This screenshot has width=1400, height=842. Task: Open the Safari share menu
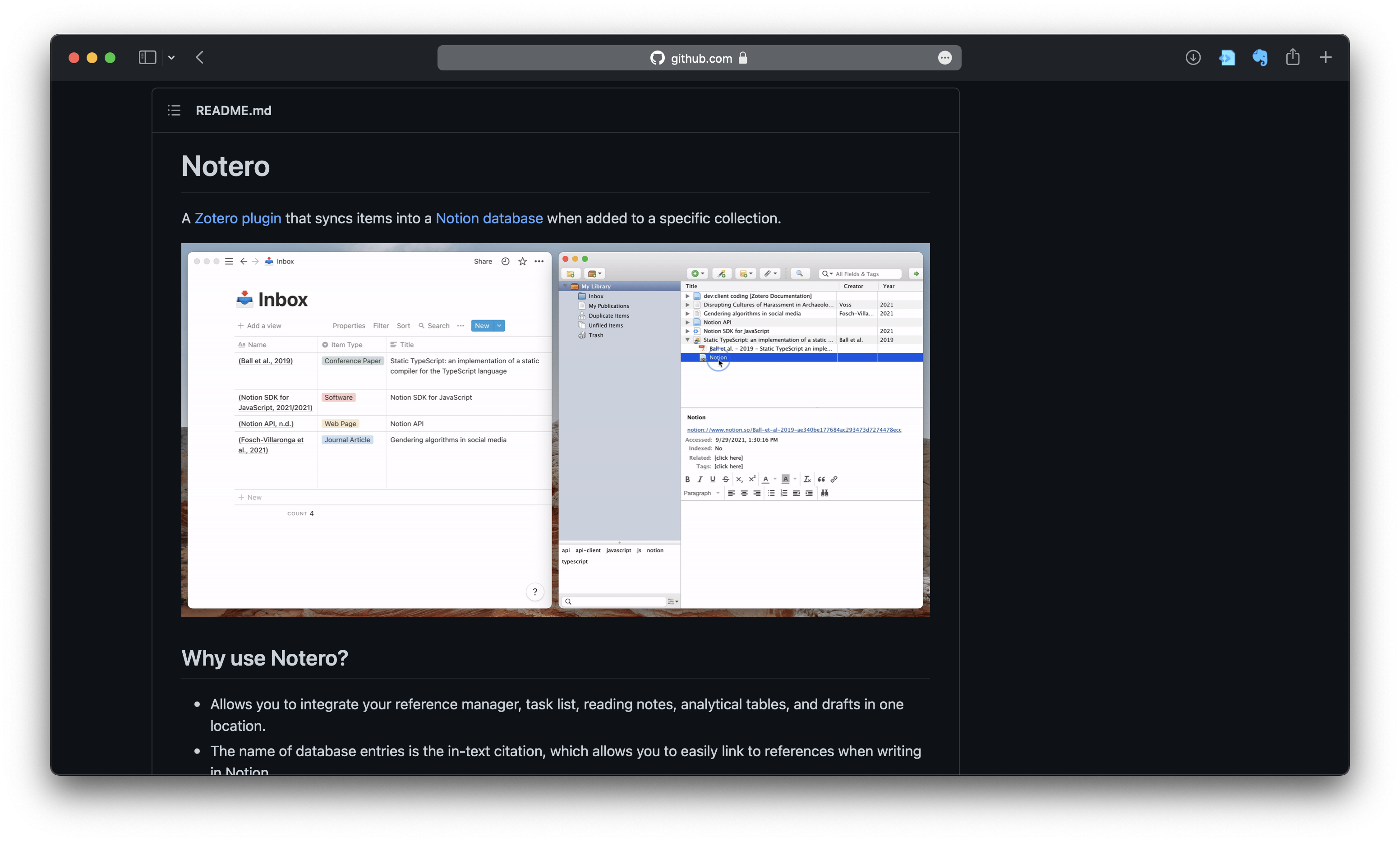point(1292,57)
